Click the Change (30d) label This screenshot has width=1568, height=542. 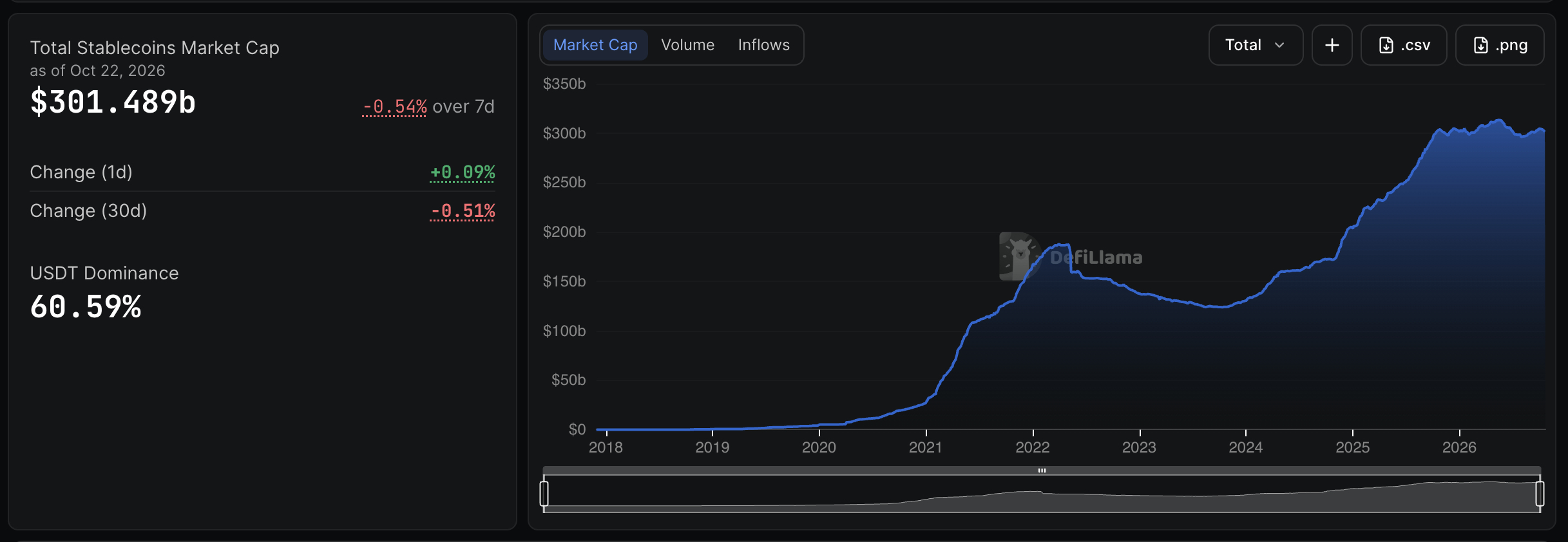pos(88,211)
